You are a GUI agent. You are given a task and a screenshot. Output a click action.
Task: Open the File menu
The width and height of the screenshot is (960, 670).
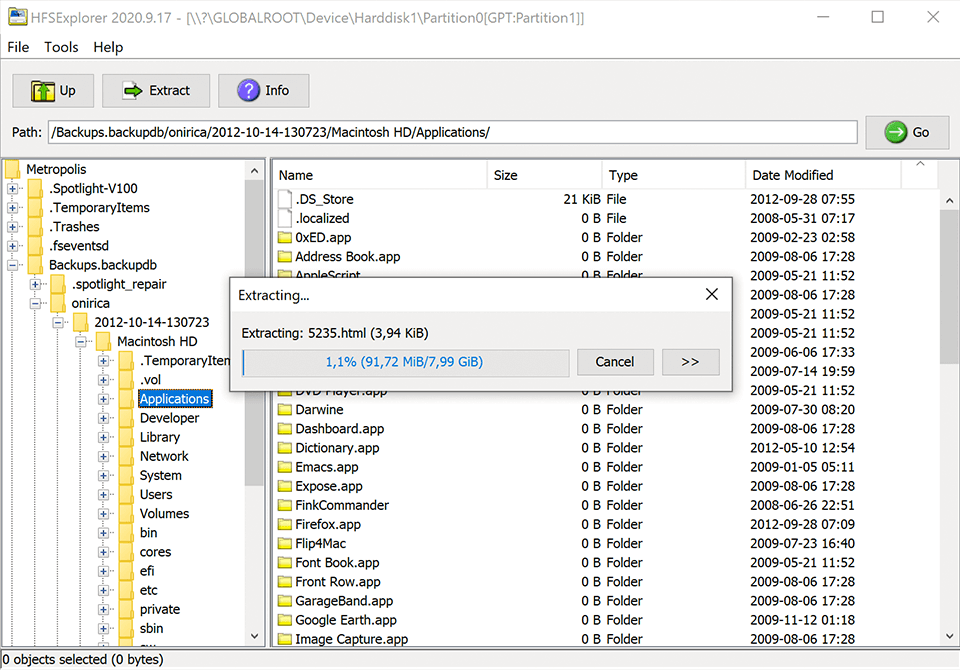click(x=17, y=47)
